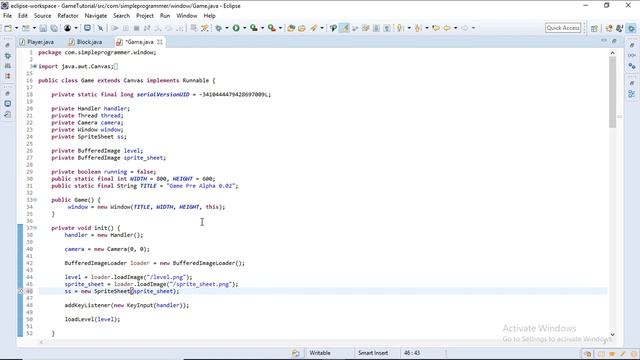Click the Debug bug icon
640x360 pixels.
tap(219, 28)
